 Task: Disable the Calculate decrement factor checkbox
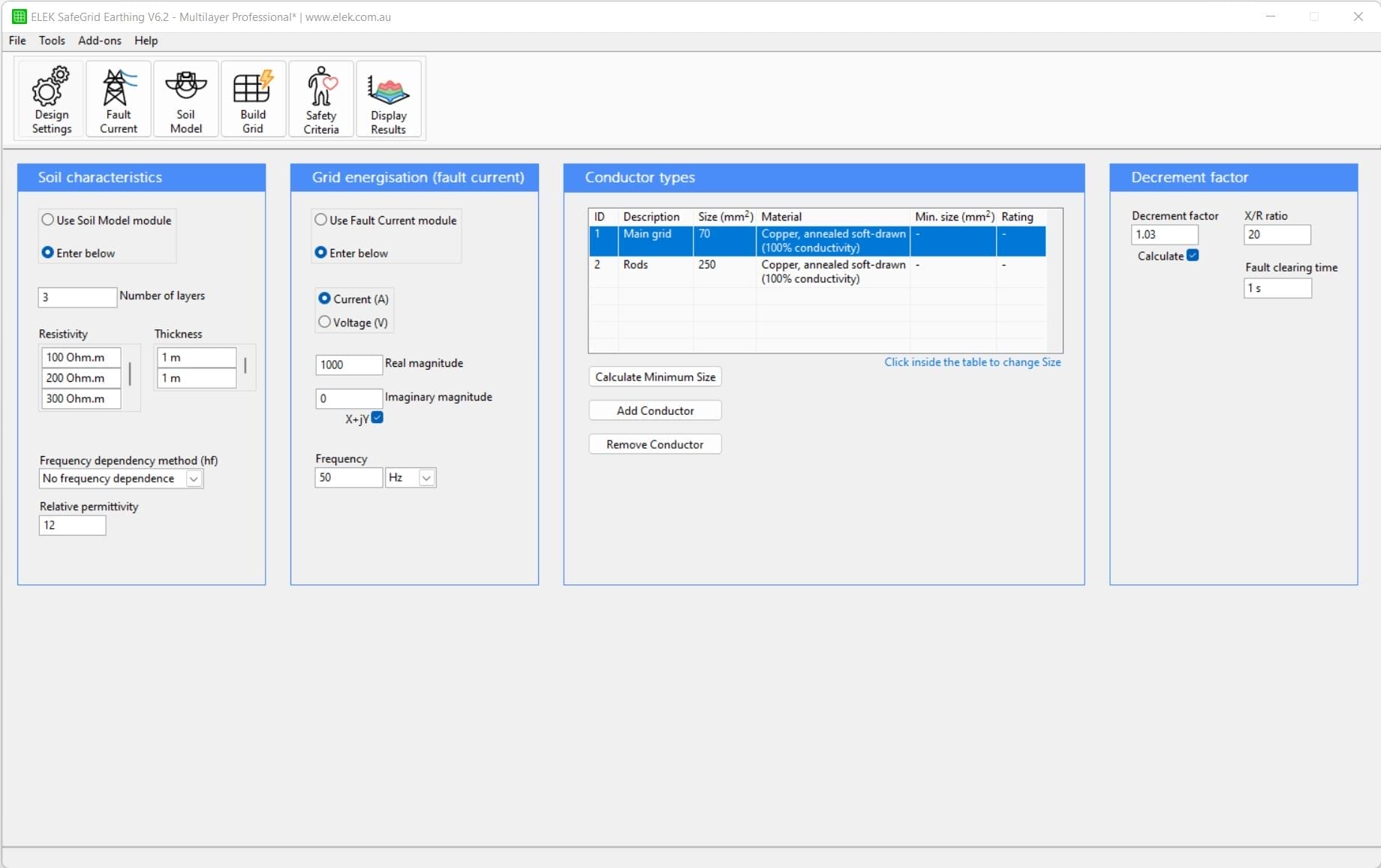(x=1193, y=255)
